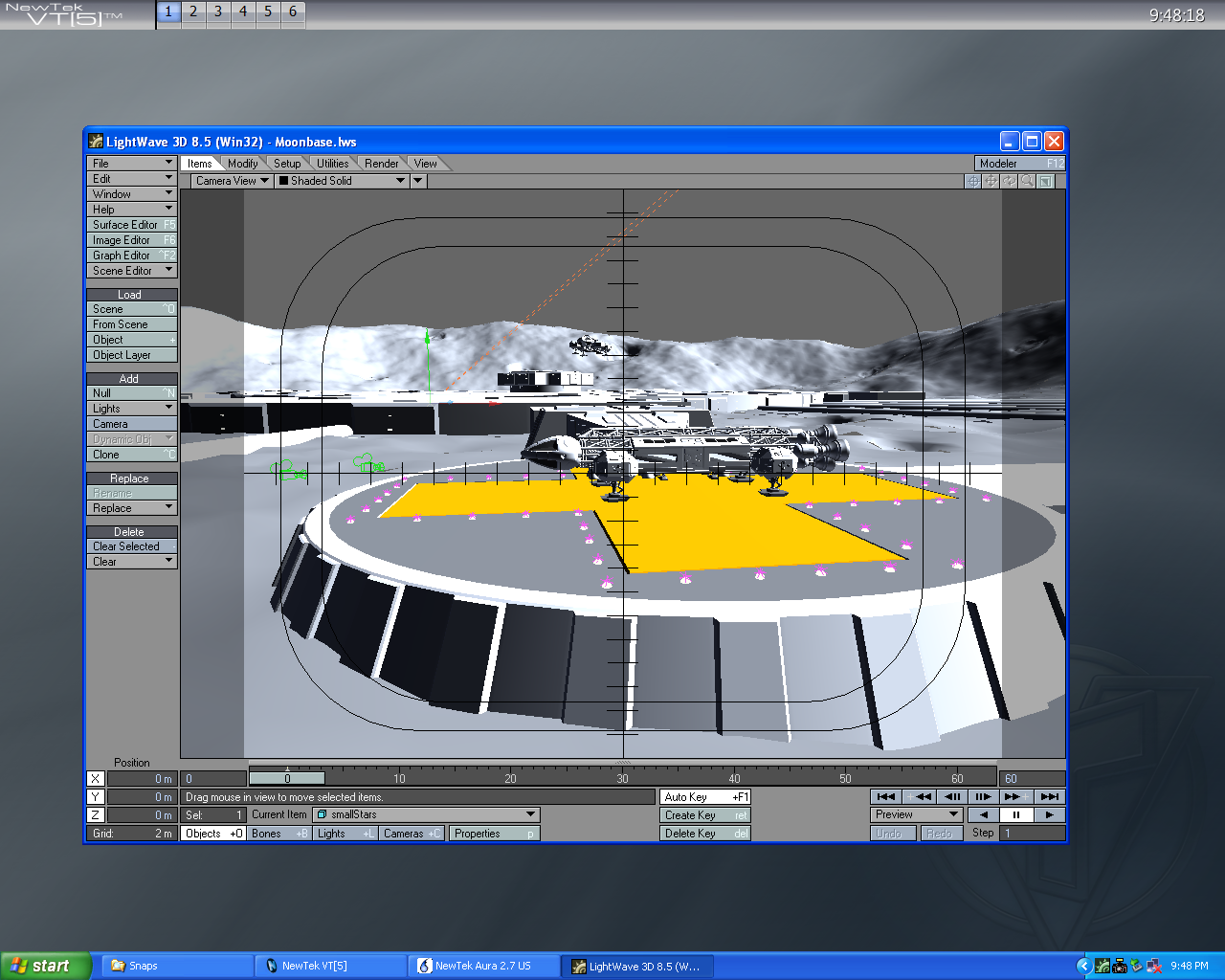The image size is (1225, 980).
Task: Open the Help dropdown menu
Action: (x=132, y=210)
